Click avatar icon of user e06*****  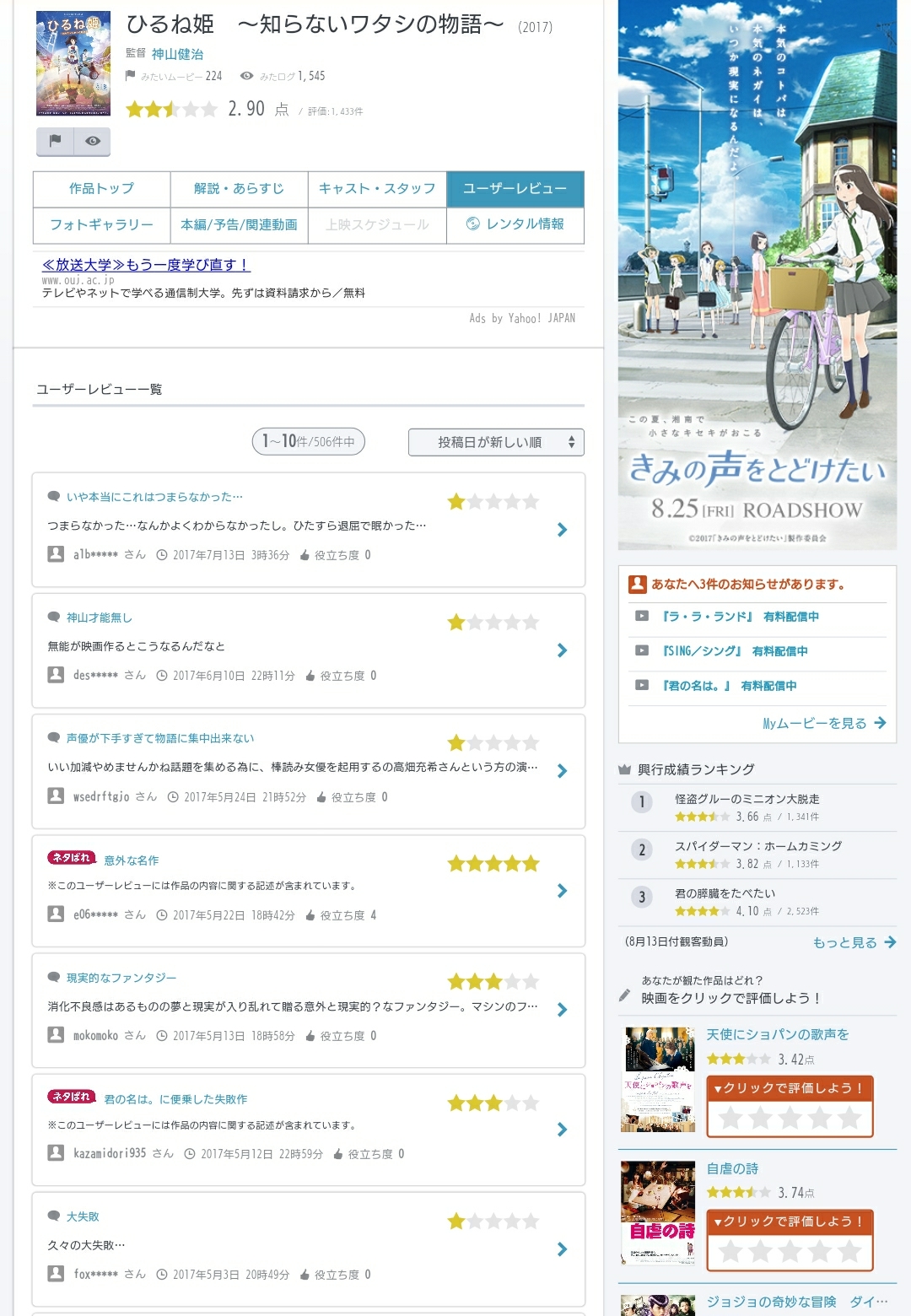click(x=56, y=914)
